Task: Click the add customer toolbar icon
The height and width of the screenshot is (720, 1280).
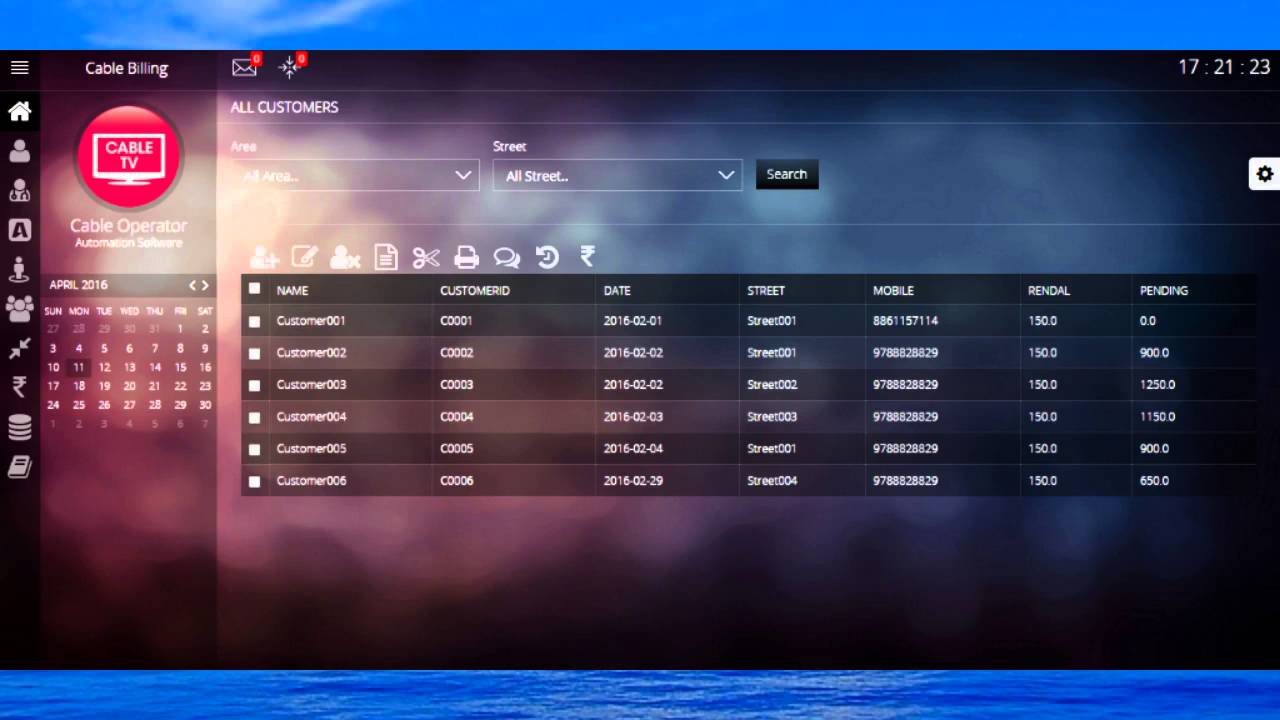Action: coord(264,257)
